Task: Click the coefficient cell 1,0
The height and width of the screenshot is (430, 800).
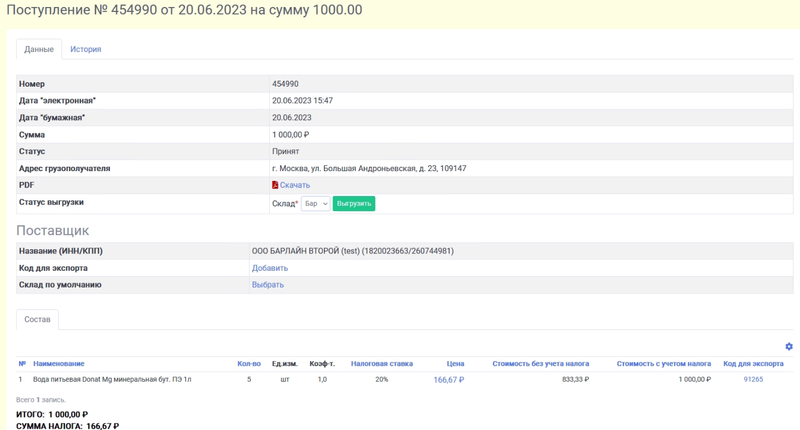Action: (322, 380)
